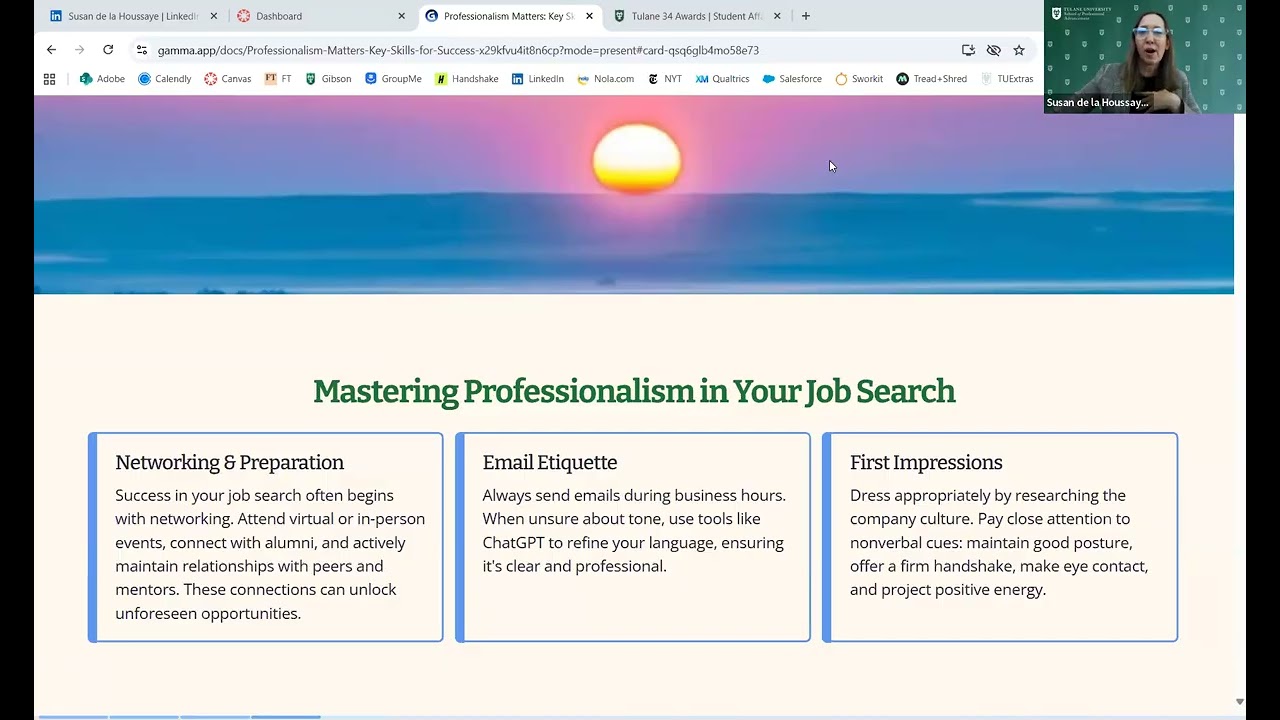Click the Networking & Preparation card heading
Viewport: 1280px width, 720px height.
coord(229,462)
